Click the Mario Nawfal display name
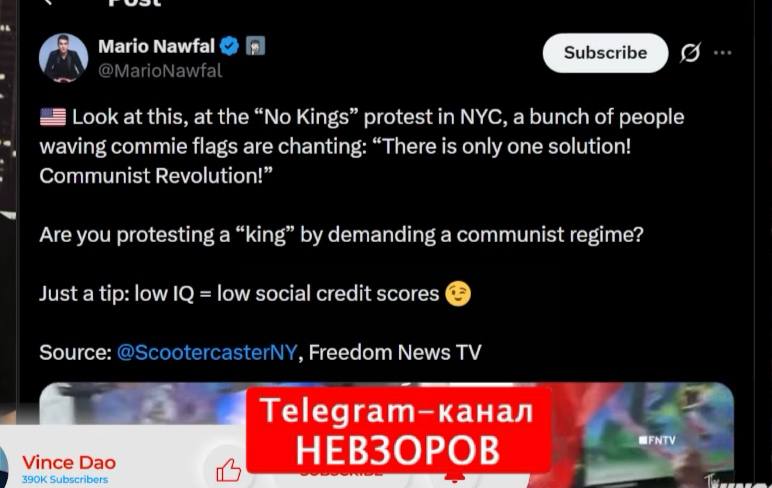772x488 pixels. click(x=156, y=46)
